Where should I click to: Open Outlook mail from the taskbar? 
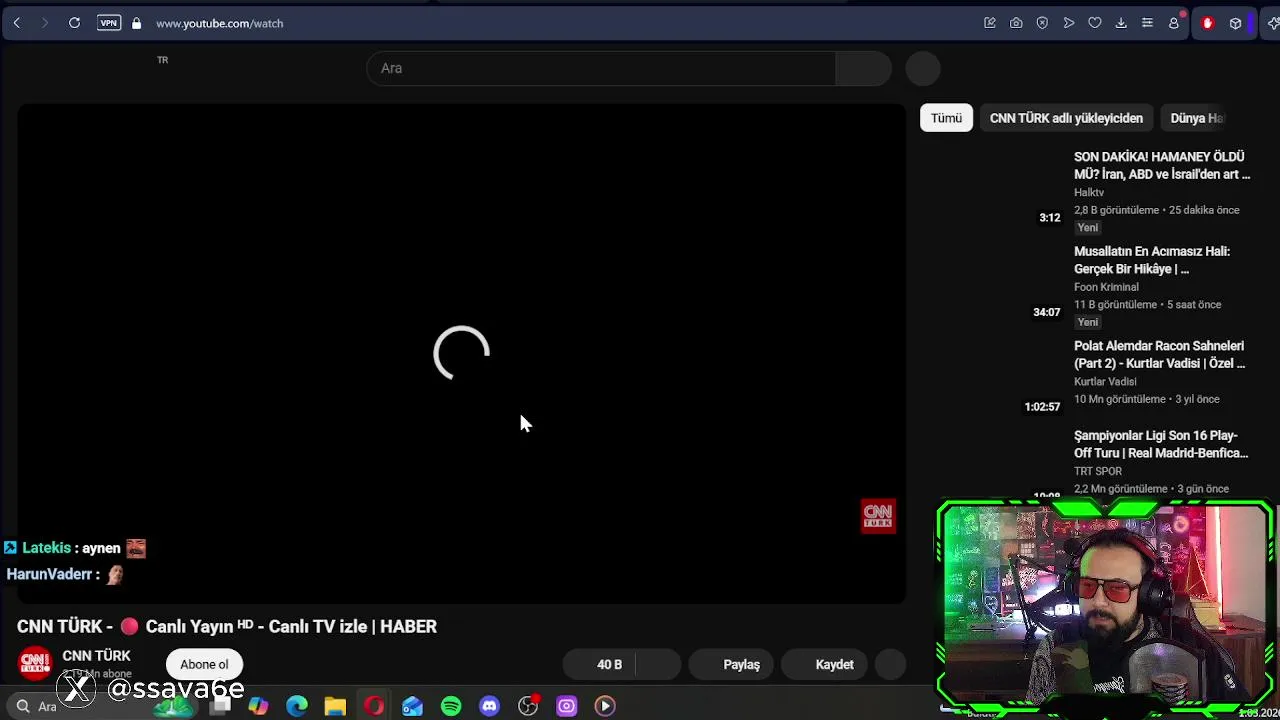412,706
